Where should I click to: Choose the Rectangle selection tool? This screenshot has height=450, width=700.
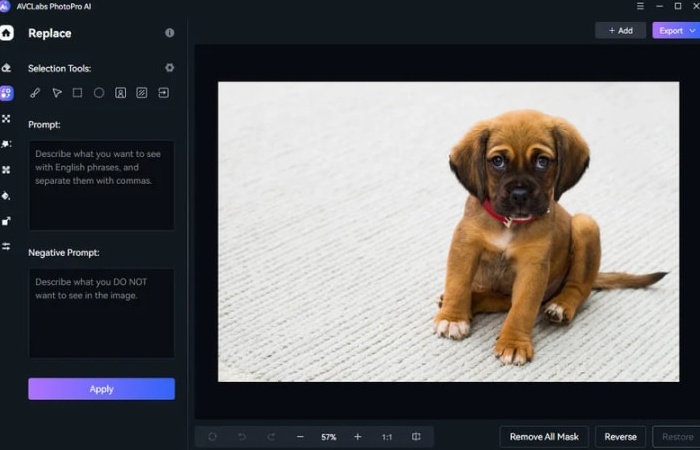78,93
